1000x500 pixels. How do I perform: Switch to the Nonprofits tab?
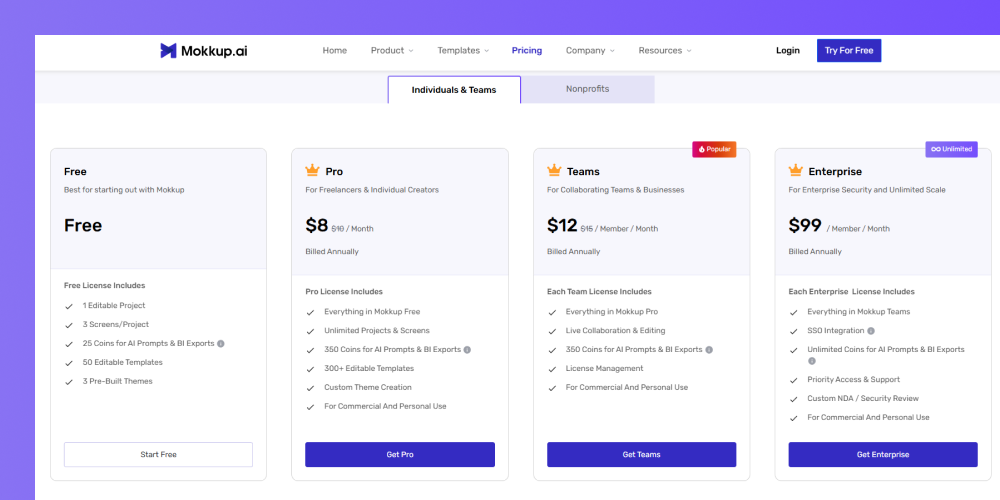click(x=587, y=89)
